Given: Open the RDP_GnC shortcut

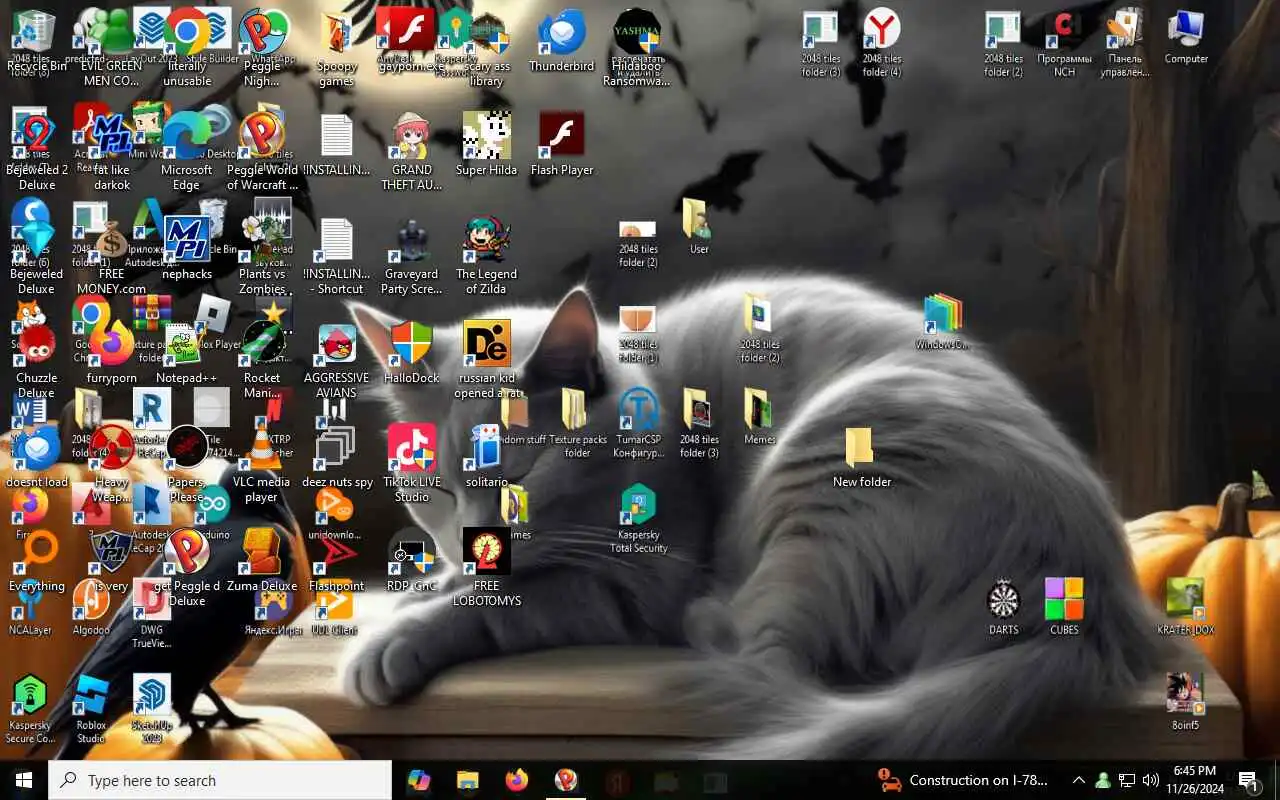Looking at the screenshot, I should point(412,560).
